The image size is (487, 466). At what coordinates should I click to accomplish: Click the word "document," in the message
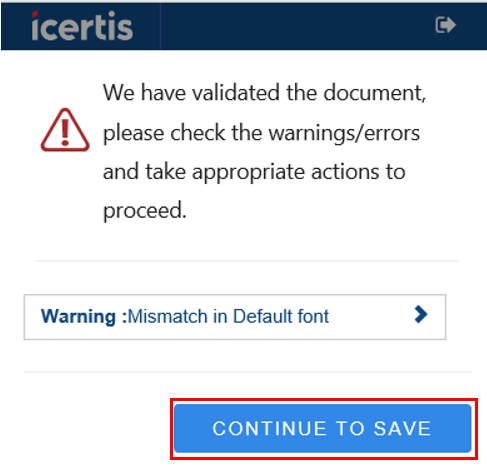pos(375,93)
